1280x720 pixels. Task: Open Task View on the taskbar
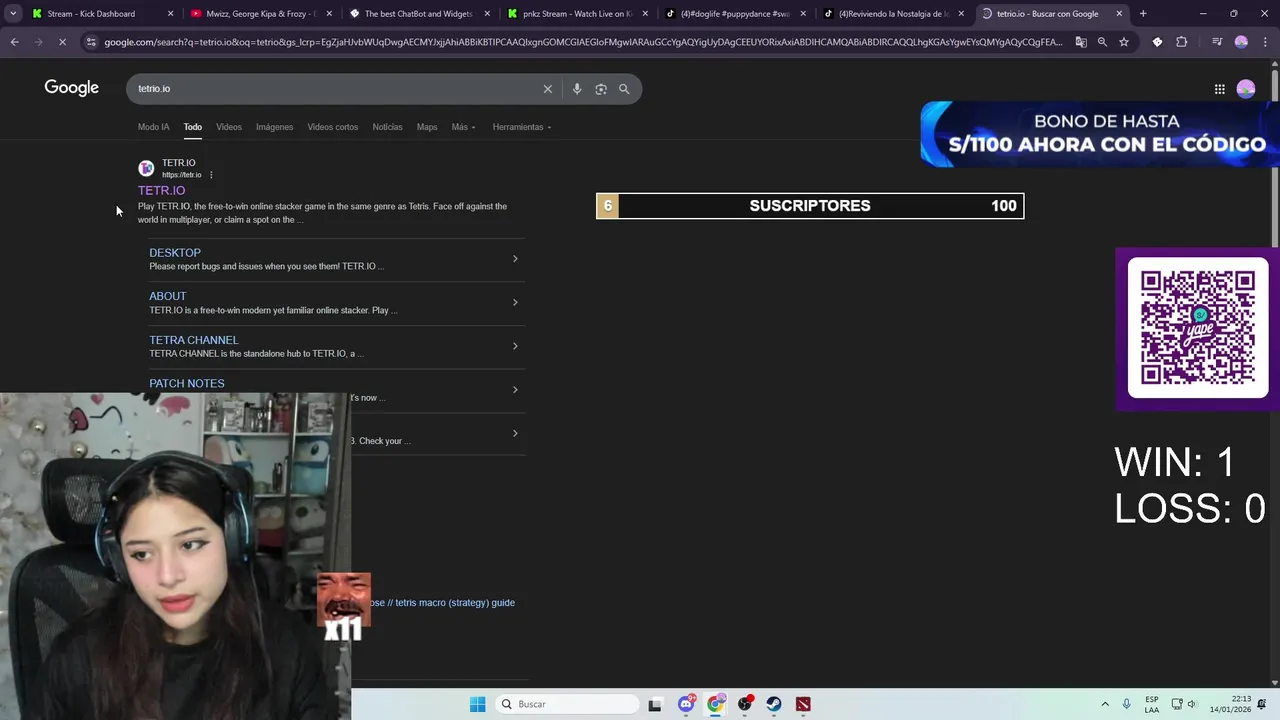click(x=655, y=704)
